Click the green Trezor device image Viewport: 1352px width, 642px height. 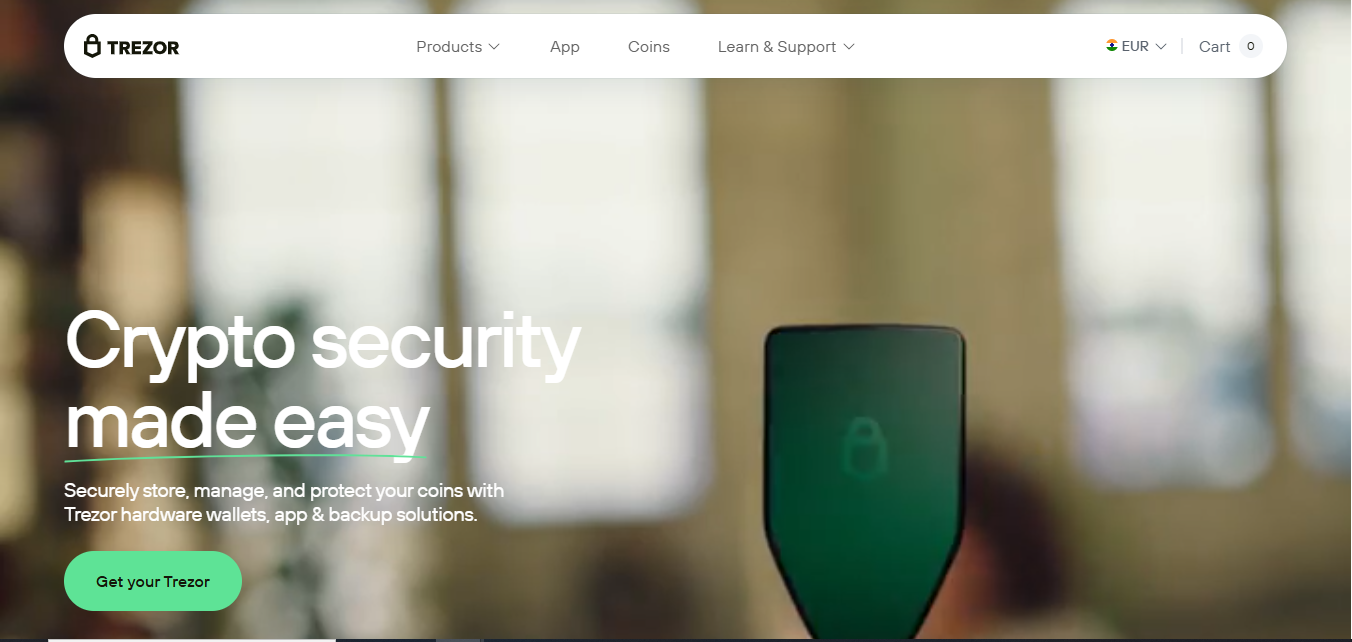866,482
